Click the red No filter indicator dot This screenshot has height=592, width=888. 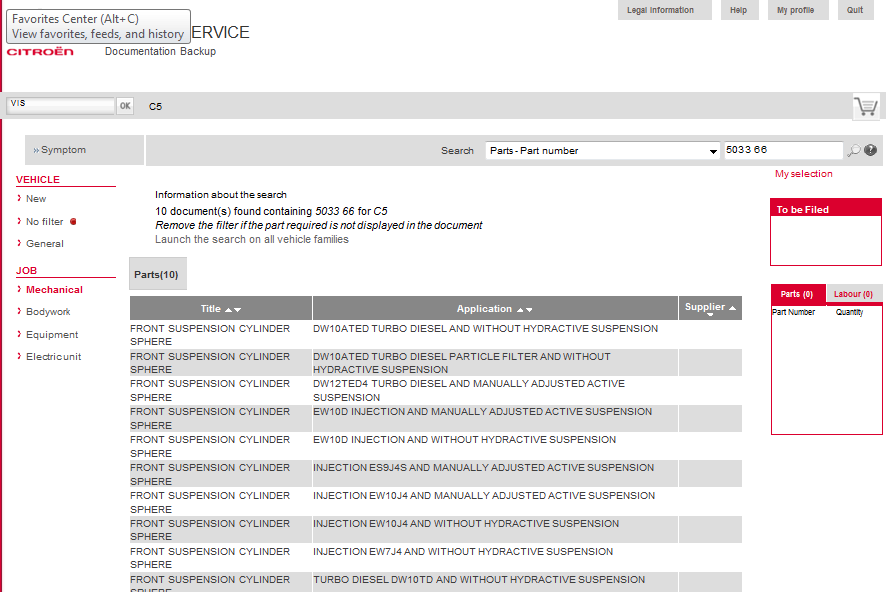(73, 222)
